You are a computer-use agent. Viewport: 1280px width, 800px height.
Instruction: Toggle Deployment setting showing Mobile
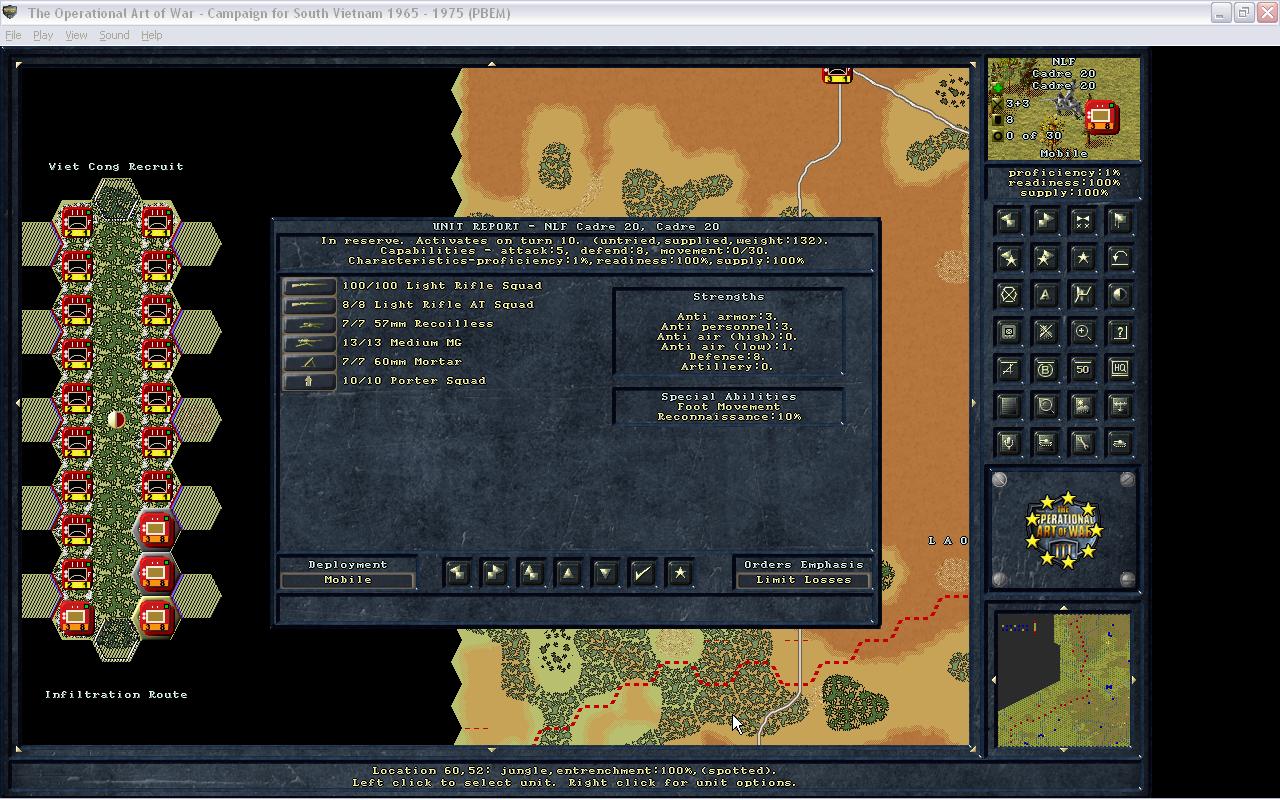(x=347, y=580)
